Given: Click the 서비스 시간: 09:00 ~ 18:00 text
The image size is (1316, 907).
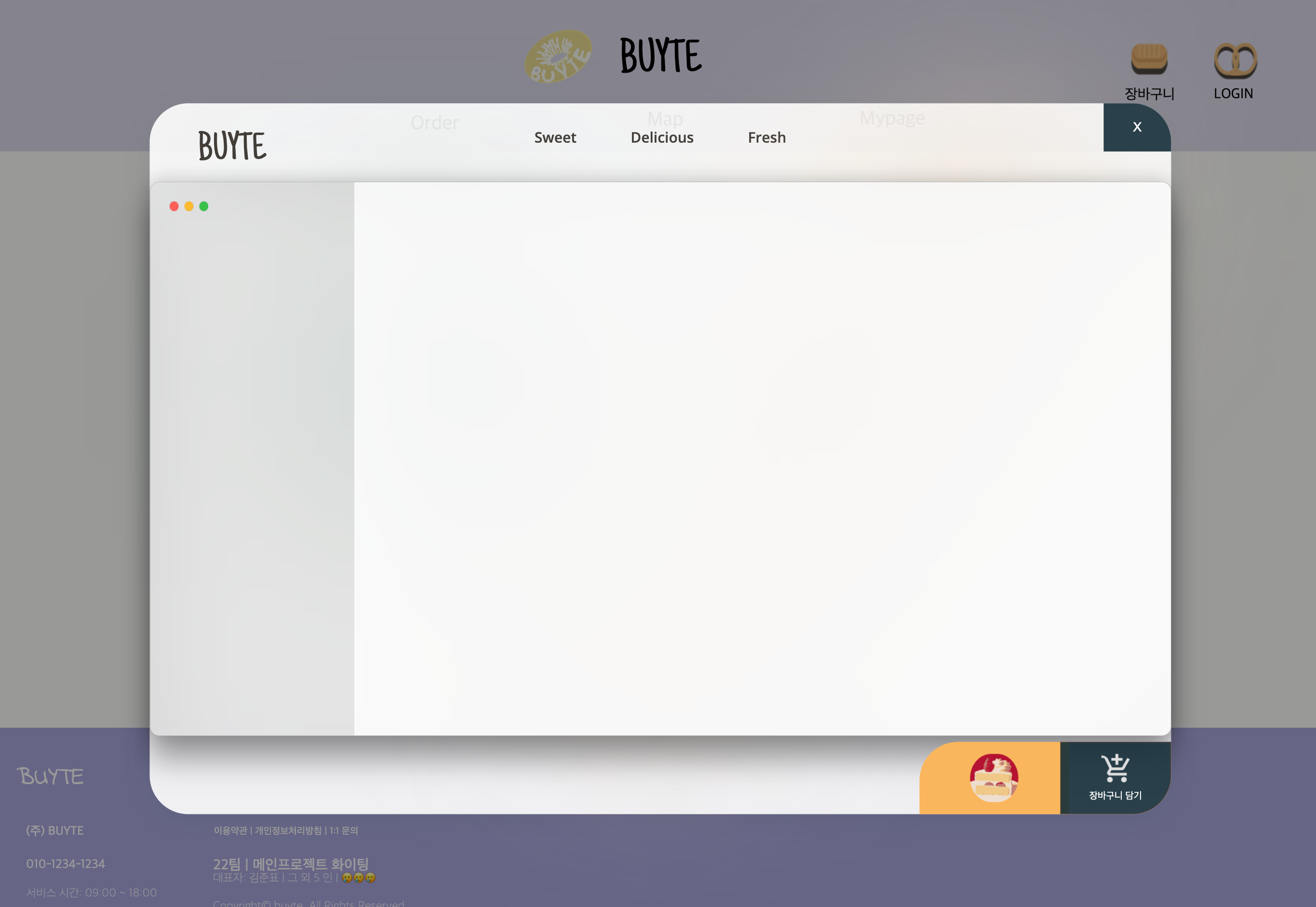Looking at the screenshot, I should [92, 892].
